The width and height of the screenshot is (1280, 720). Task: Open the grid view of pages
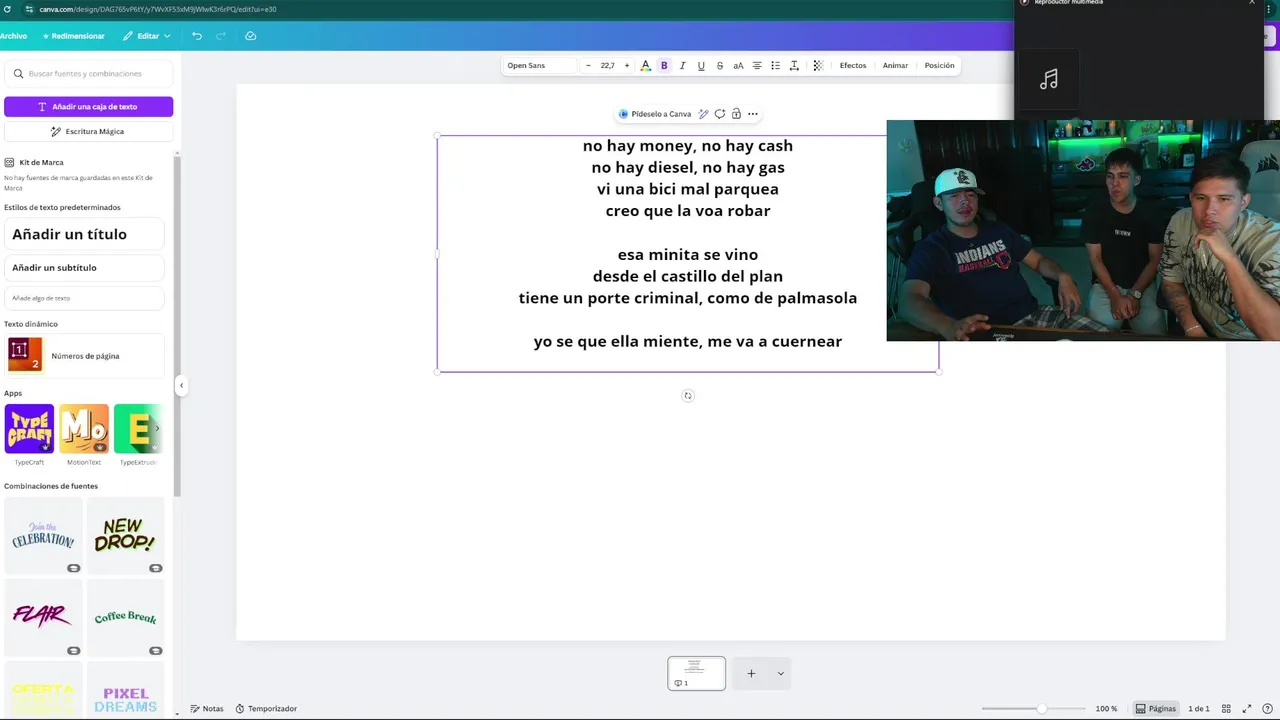click(x=1226, y=709)
